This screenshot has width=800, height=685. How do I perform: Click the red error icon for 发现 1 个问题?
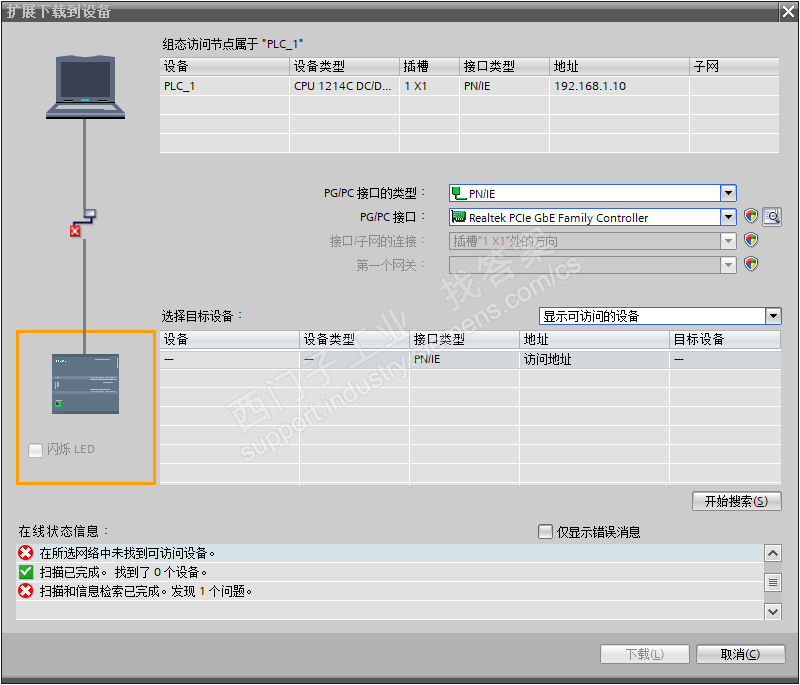click(26, 591)
